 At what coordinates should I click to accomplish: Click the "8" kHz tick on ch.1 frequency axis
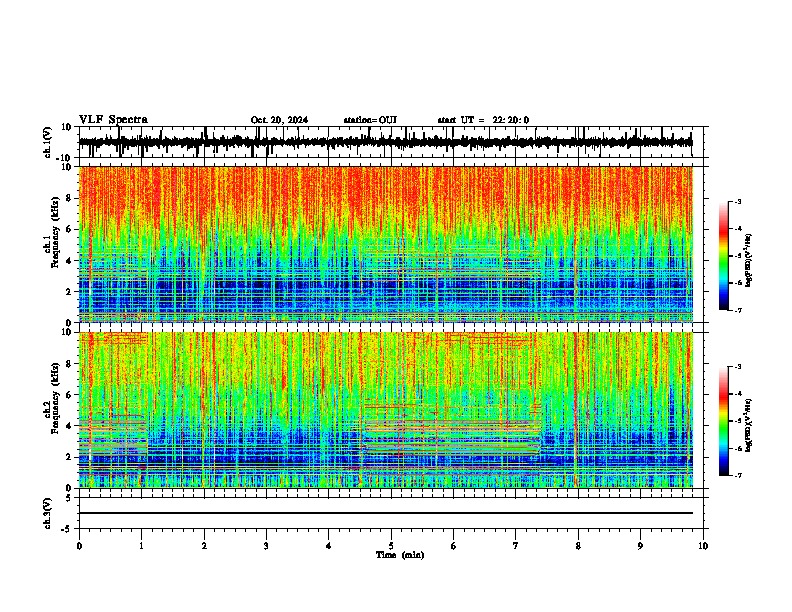[x=69, y=198]
